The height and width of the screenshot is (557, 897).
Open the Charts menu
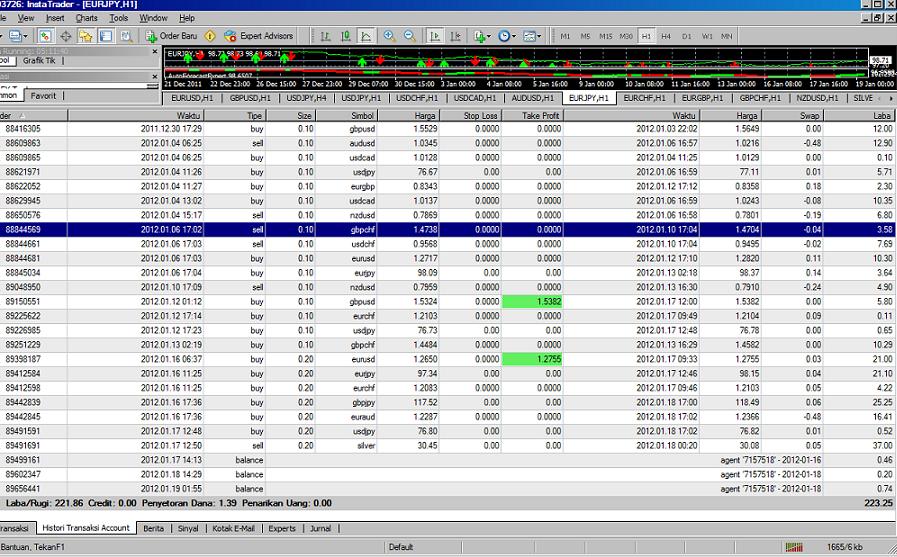(x=86, y=18)
